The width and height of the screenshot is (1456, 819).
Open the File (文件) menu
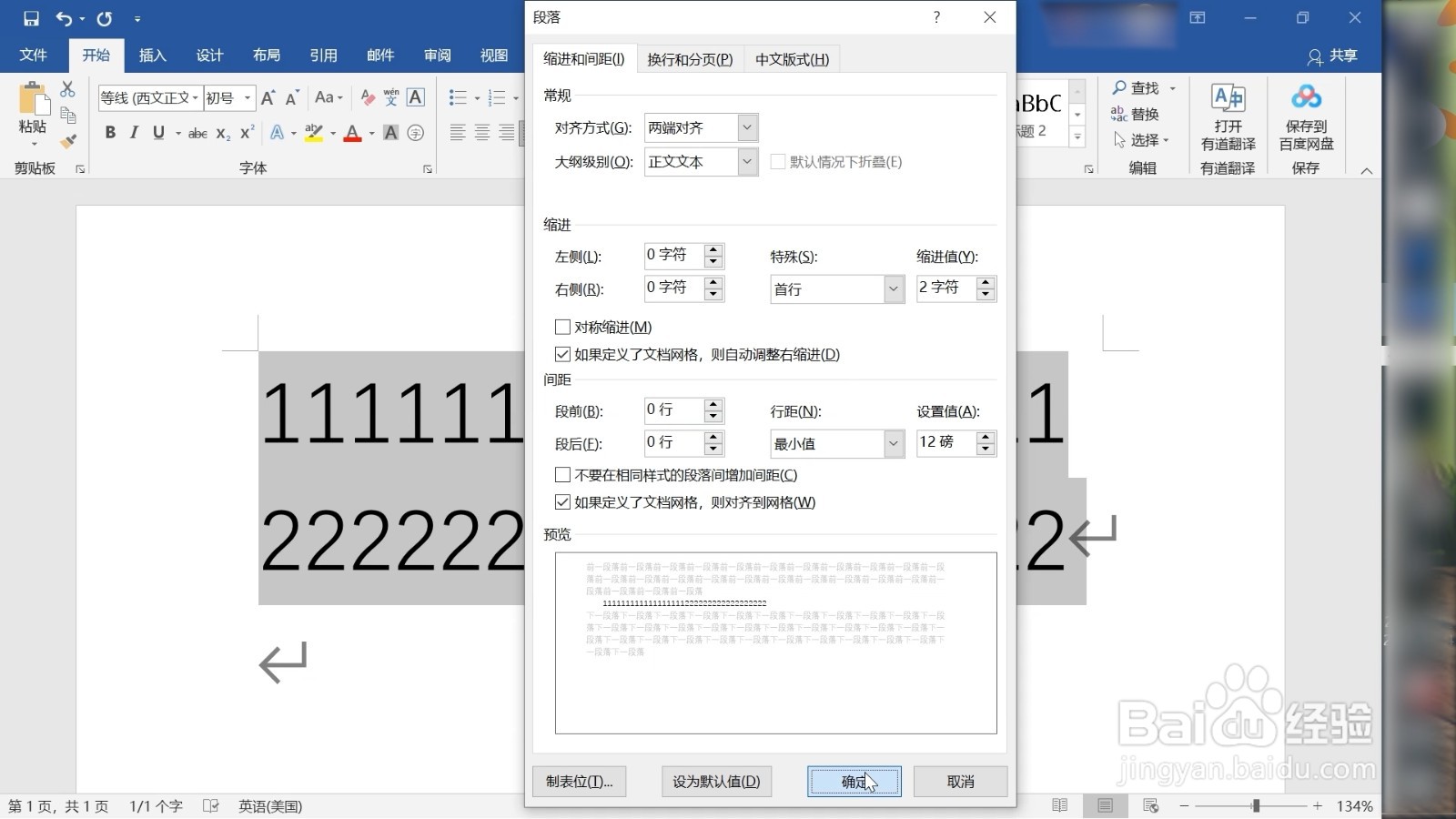[33, 56]
